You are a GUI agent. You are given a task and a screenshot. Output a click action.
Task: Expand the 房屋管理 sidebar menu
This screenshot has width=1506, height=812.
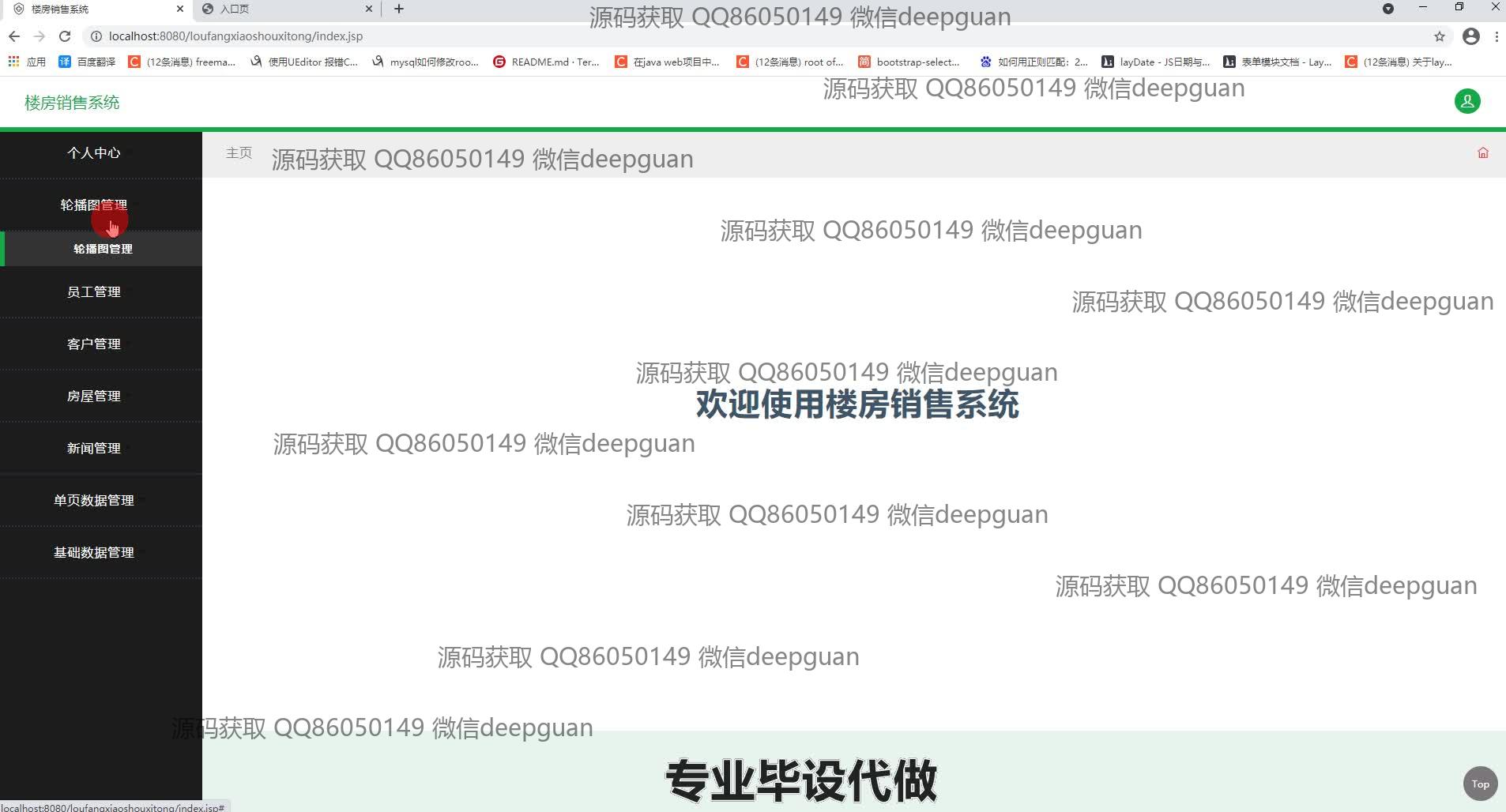[x=94, y=397]
